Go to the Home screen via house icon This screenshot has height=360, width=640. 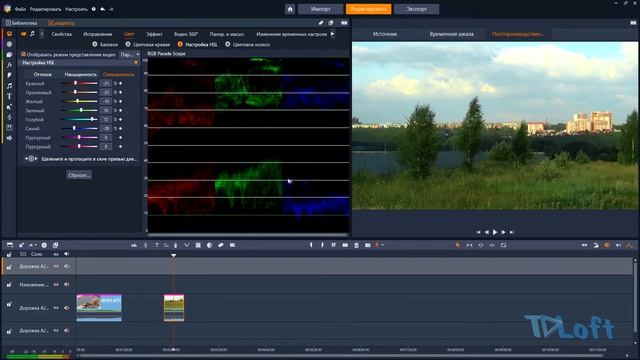(x=290, y=9)
